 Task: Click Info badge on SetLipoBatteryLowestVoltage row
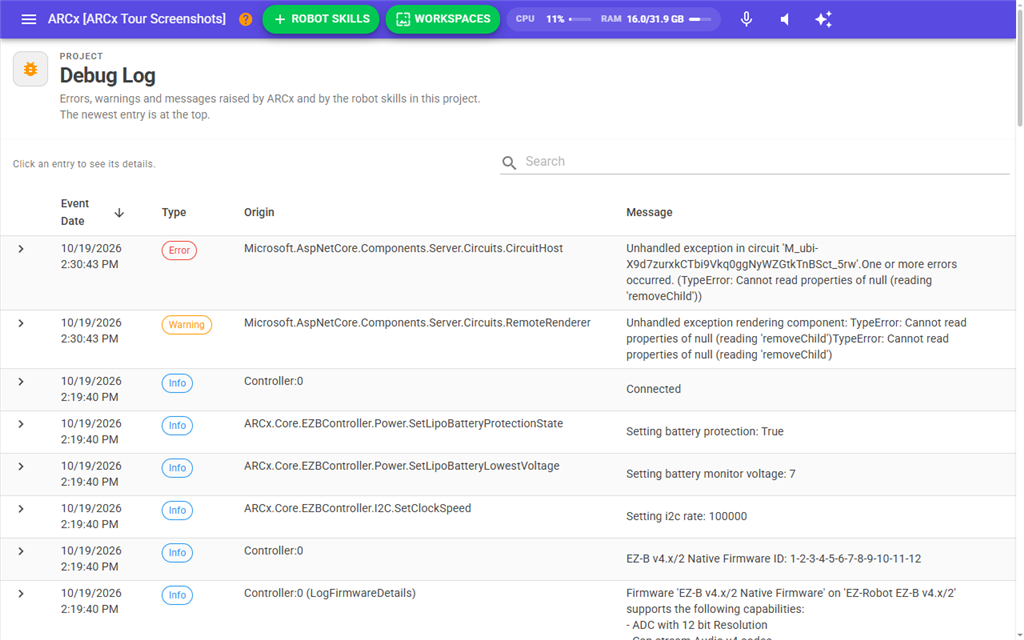(x=177, y=468)
